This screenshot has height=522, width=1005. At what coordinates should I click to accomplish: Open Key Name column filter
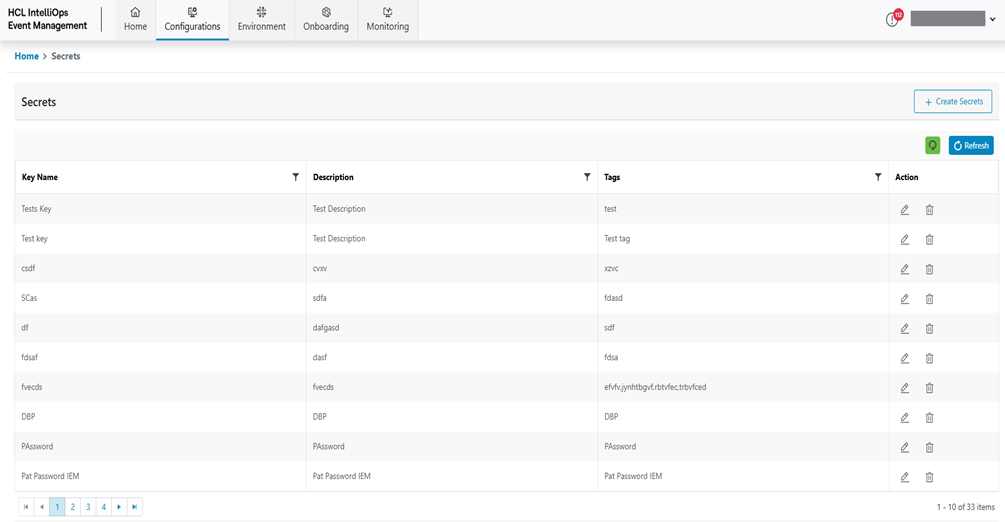point(296,177)
